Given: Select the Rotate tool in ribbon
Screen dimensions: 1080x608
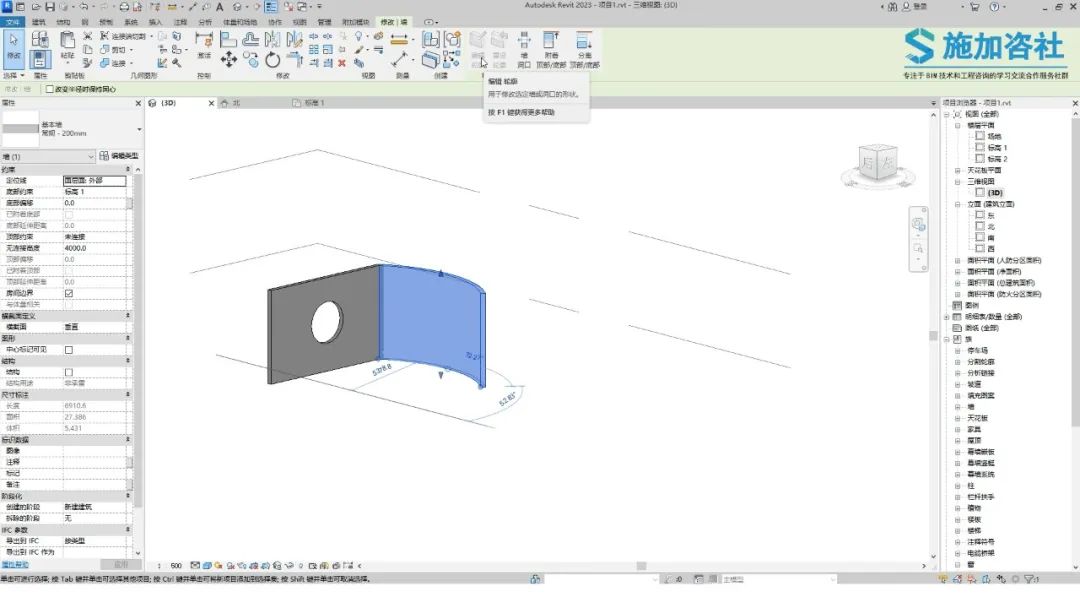Looking at the screenshot, I should tap(273, 60).
